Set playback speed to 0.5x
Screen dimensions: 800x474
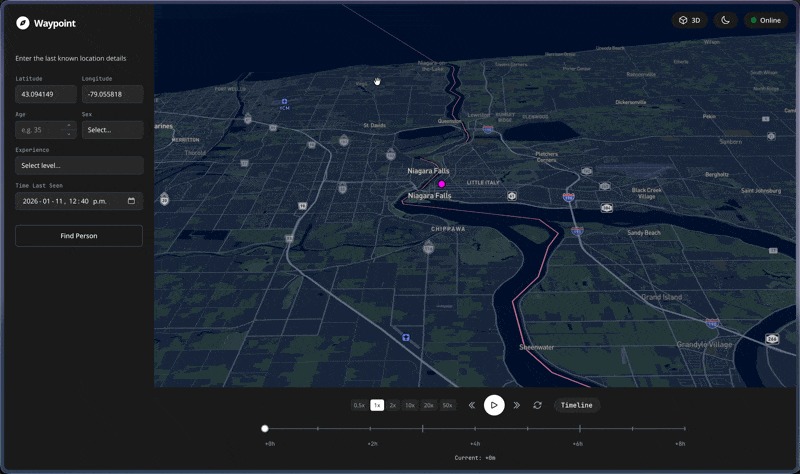tap(359, 405)
